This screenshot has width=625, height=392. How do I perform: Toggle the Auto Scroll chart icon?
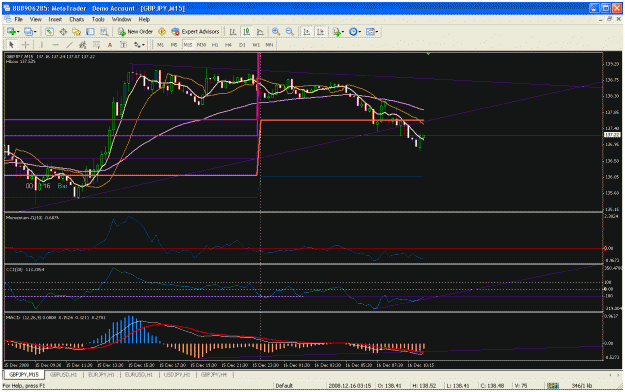click(307, 32)
